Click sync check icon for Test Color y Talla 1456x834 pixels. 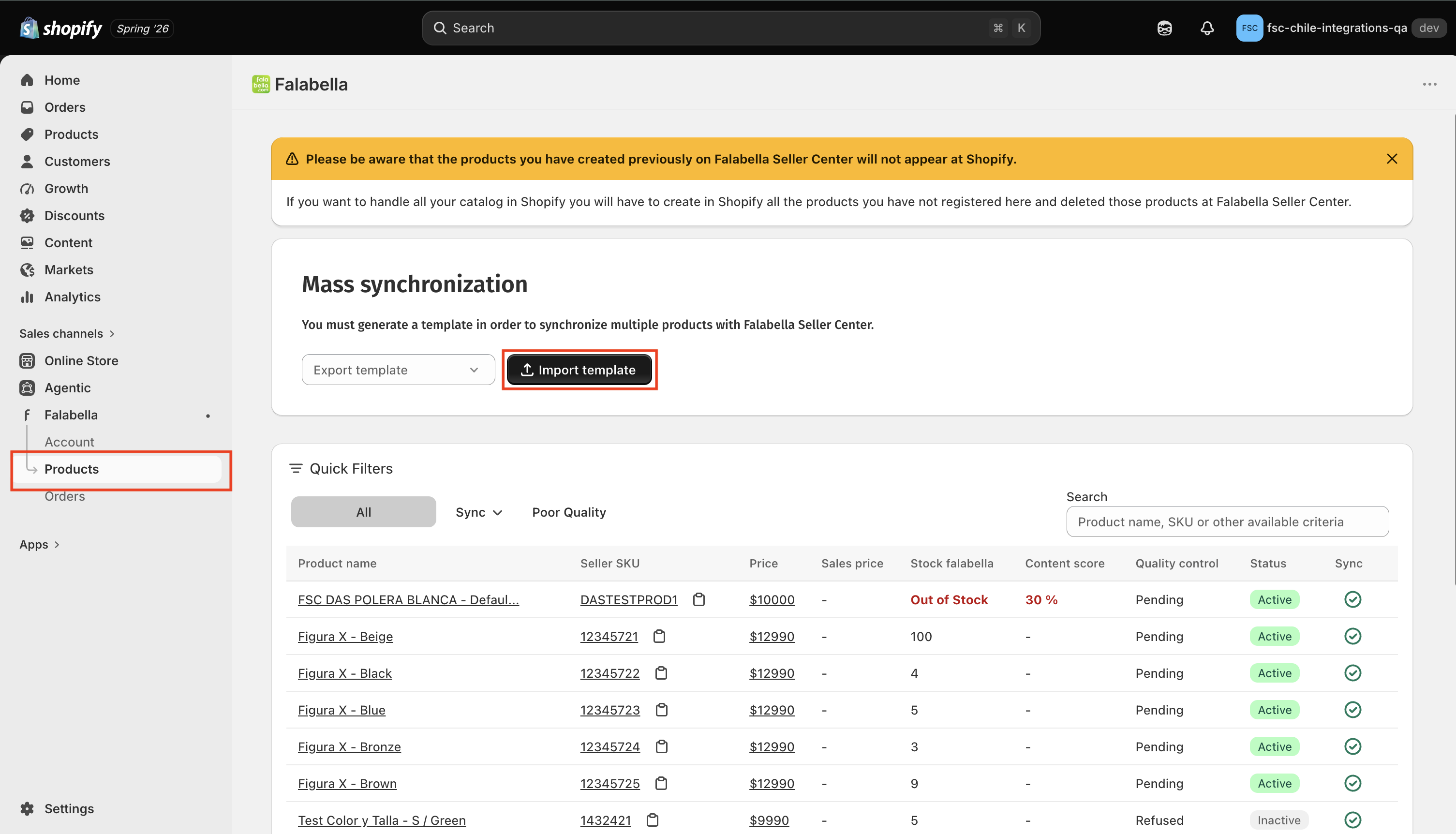pyautogui.click(x=1352, y=819)
